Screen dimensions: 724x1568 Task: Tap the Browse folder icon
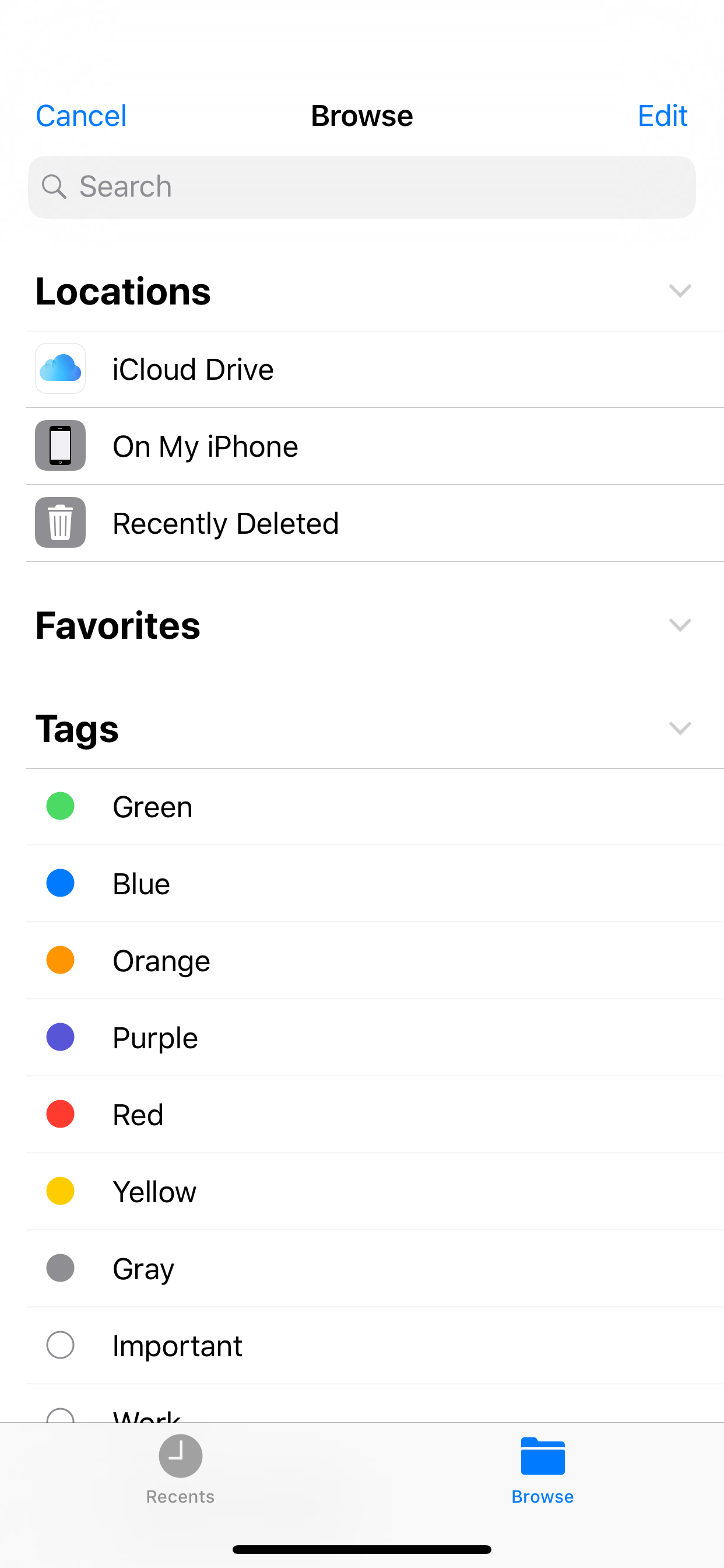543,1456
